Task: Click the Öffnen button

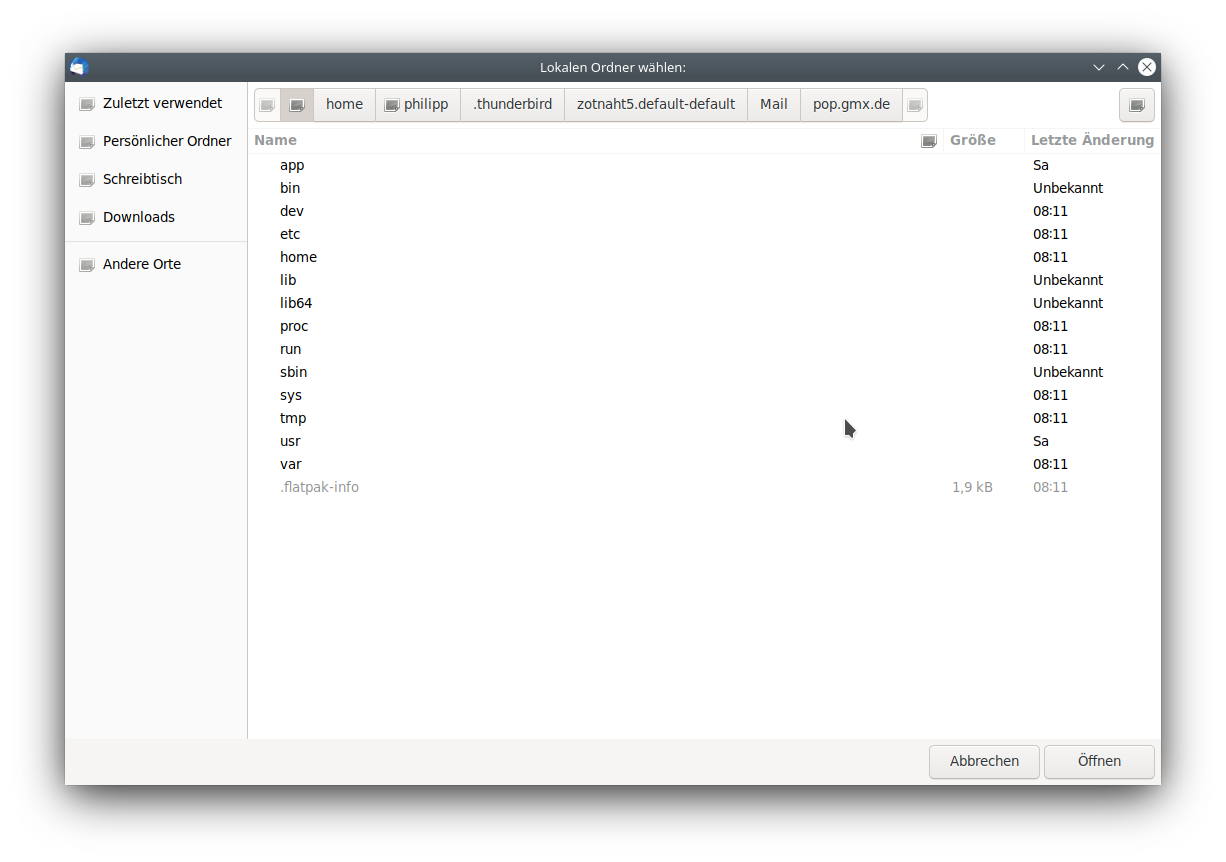Action: coord(1099,761)
